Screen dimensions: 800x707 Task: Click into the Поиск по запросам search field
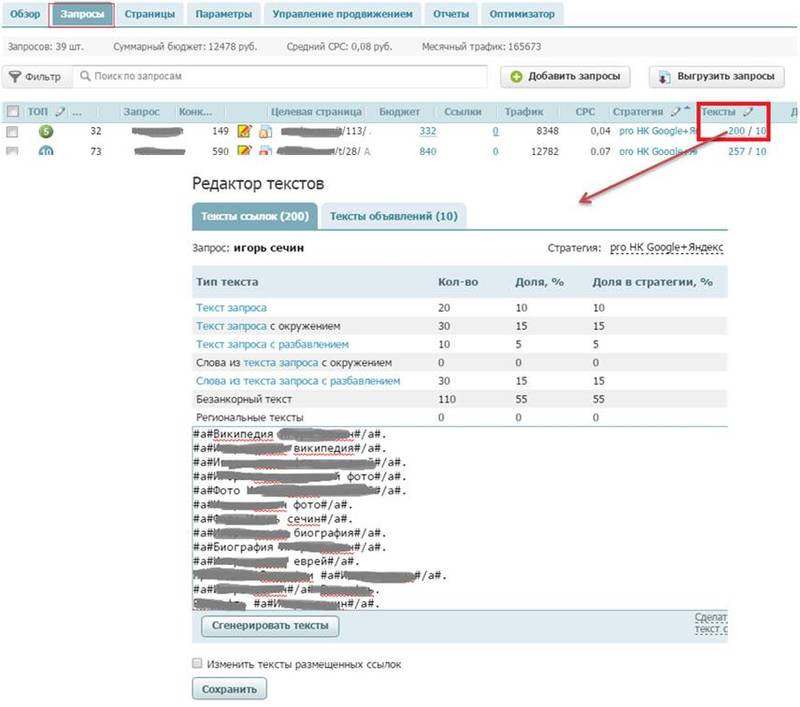coord(290,77)
